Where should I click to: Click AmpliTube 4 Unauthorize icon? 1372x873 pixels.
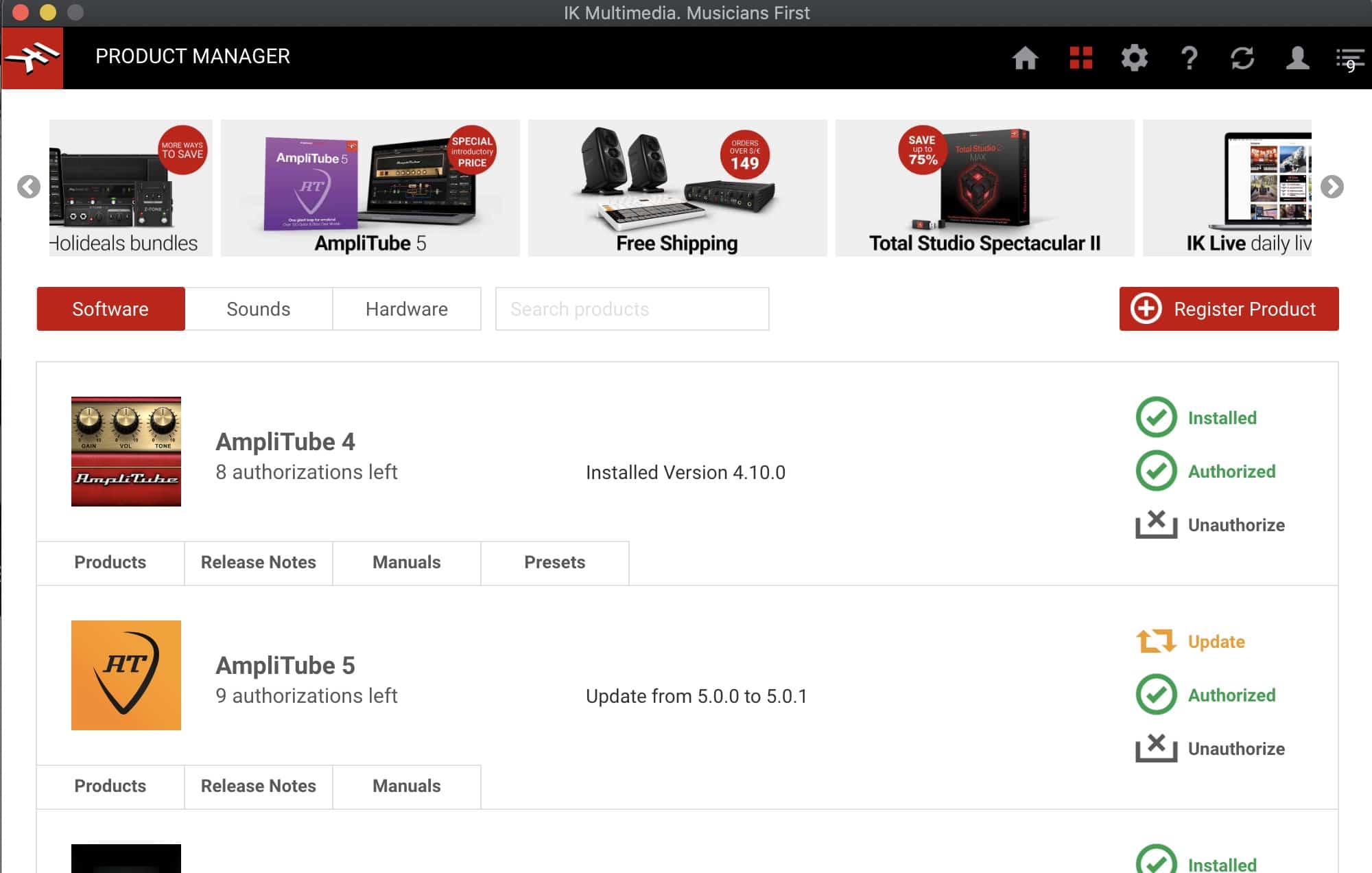pos(1157,524)
